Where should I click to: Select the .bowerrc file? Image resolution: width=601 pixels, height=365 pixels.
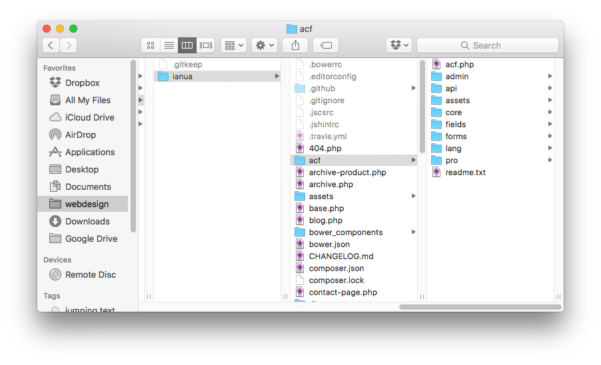(354, 64)
